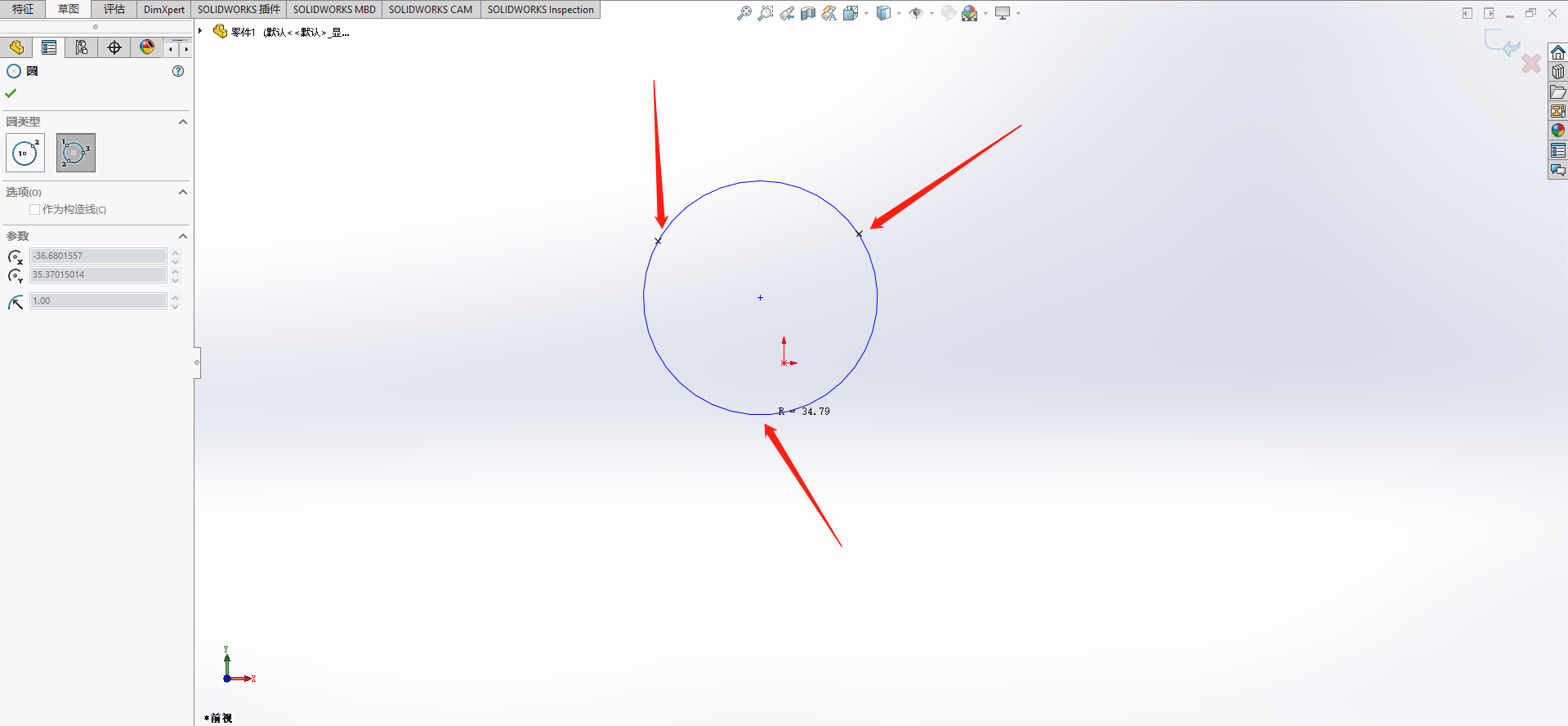
Task: Switch to DimXpertManager crosshair tab
Action: pyautogui.click(x=114, y=47)
